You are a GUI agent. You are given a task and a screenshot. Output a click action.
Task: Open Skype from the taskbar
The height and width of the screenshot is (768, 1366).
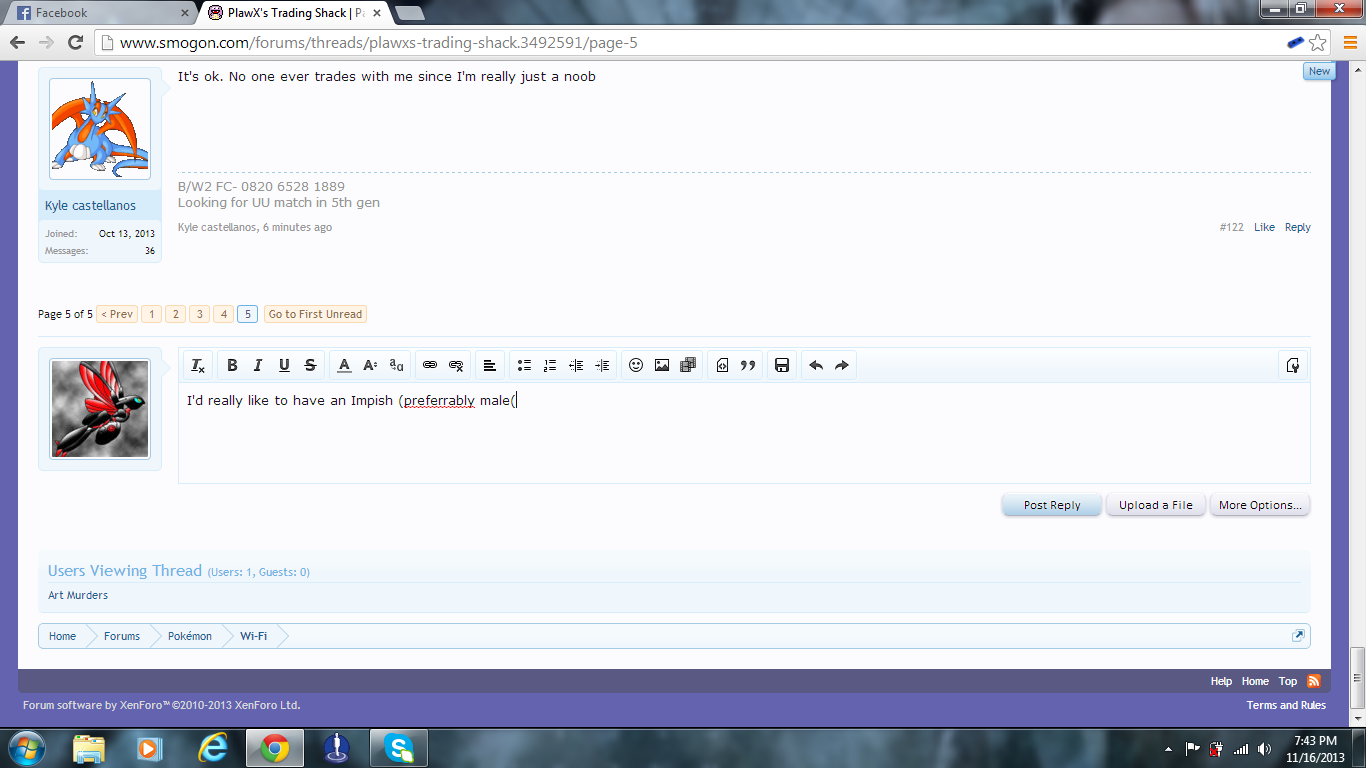398,748
